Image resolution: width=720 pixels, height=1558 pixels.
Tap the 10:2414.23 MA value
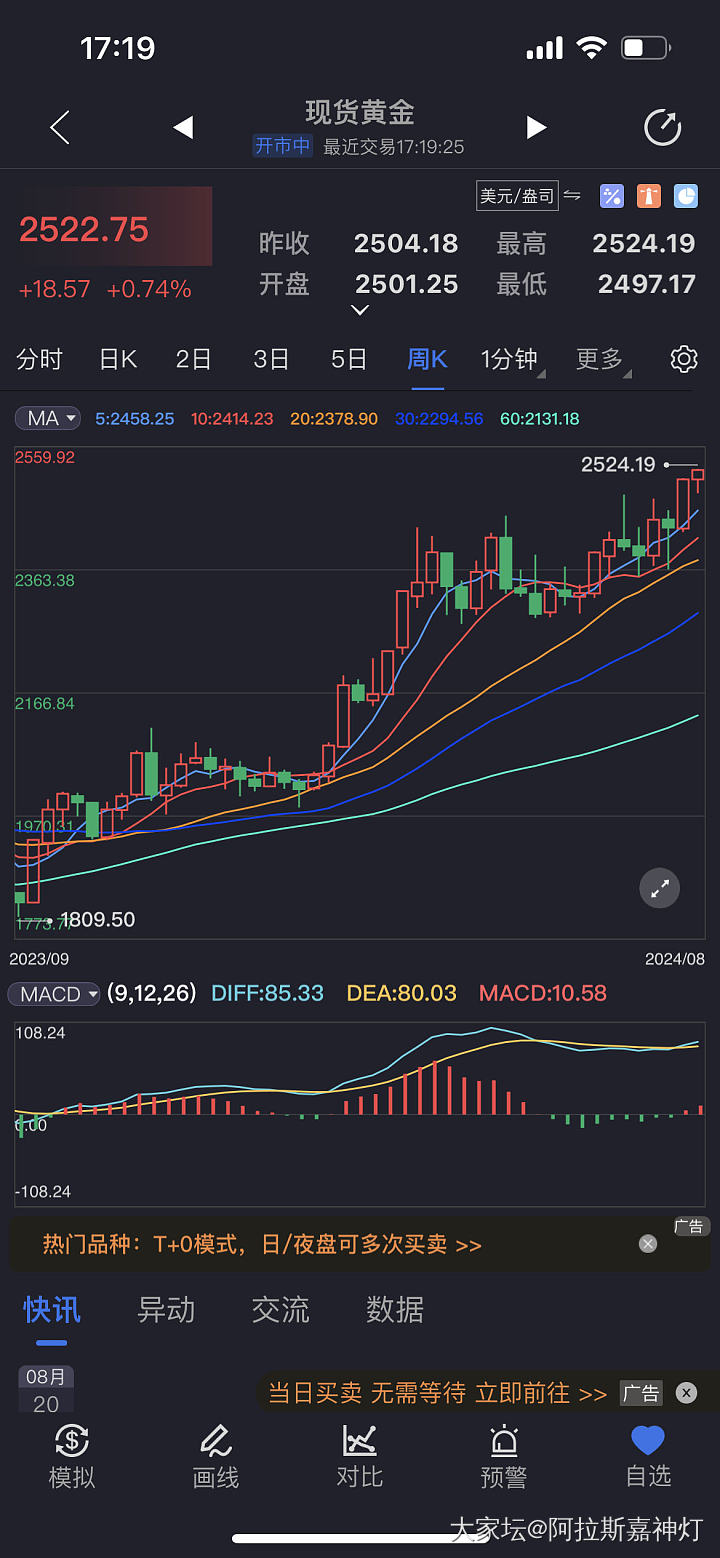(232, 419)
